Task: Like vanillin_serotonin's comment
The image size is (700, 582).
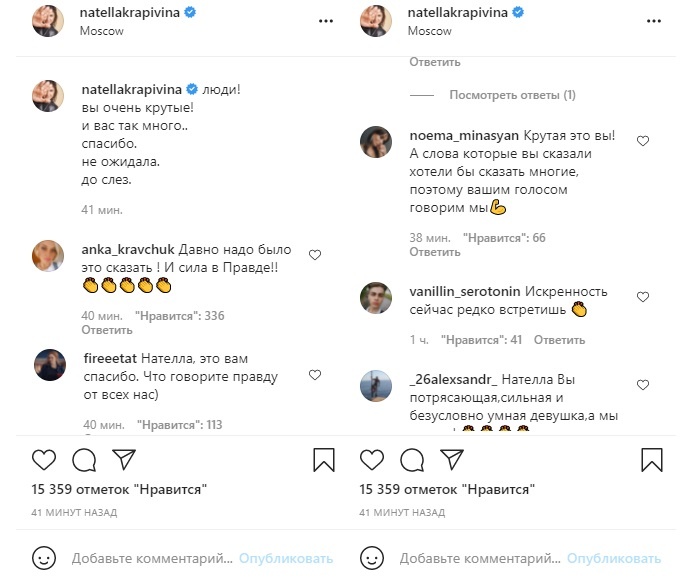Action: click(643, 297)
